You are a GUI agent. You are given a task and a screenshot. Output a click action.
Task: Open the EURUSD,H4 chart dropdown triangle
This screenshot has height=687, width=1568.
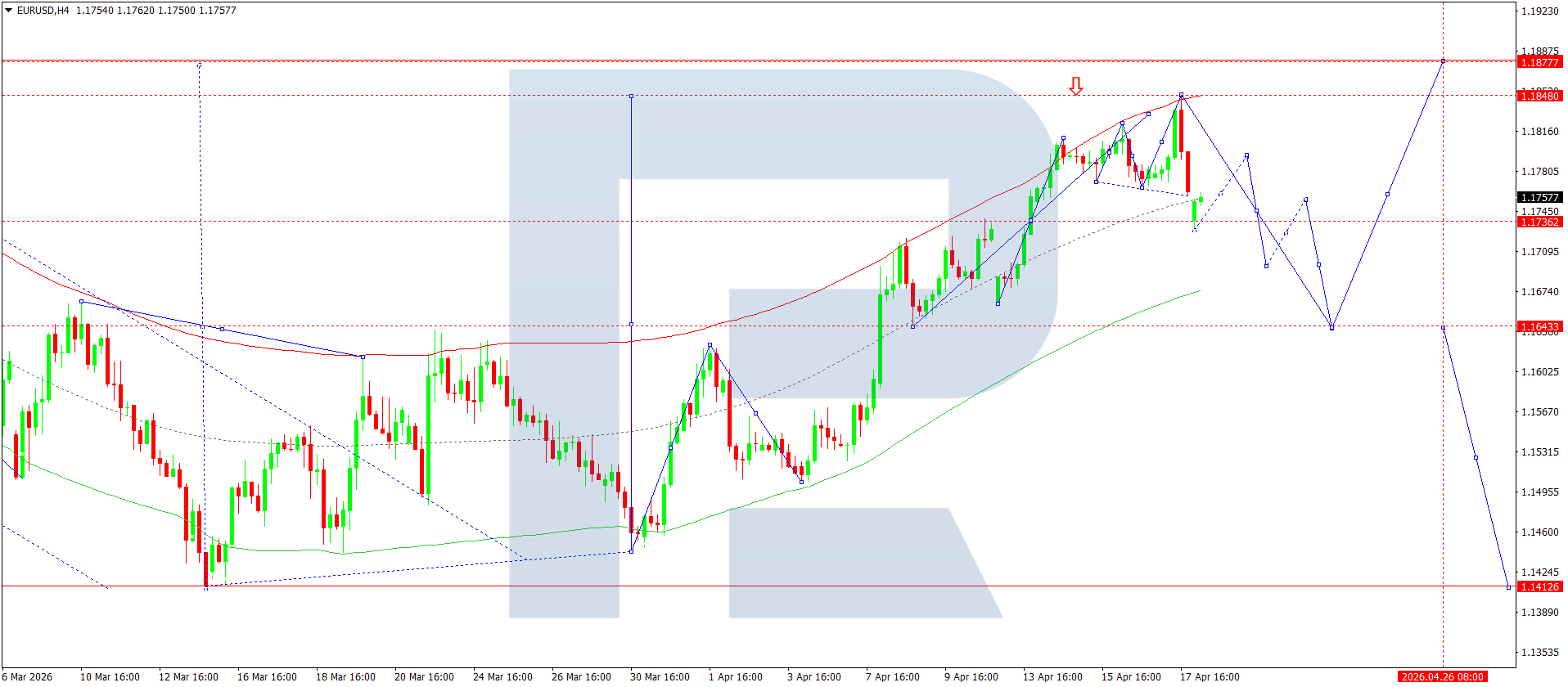[8, 11]
